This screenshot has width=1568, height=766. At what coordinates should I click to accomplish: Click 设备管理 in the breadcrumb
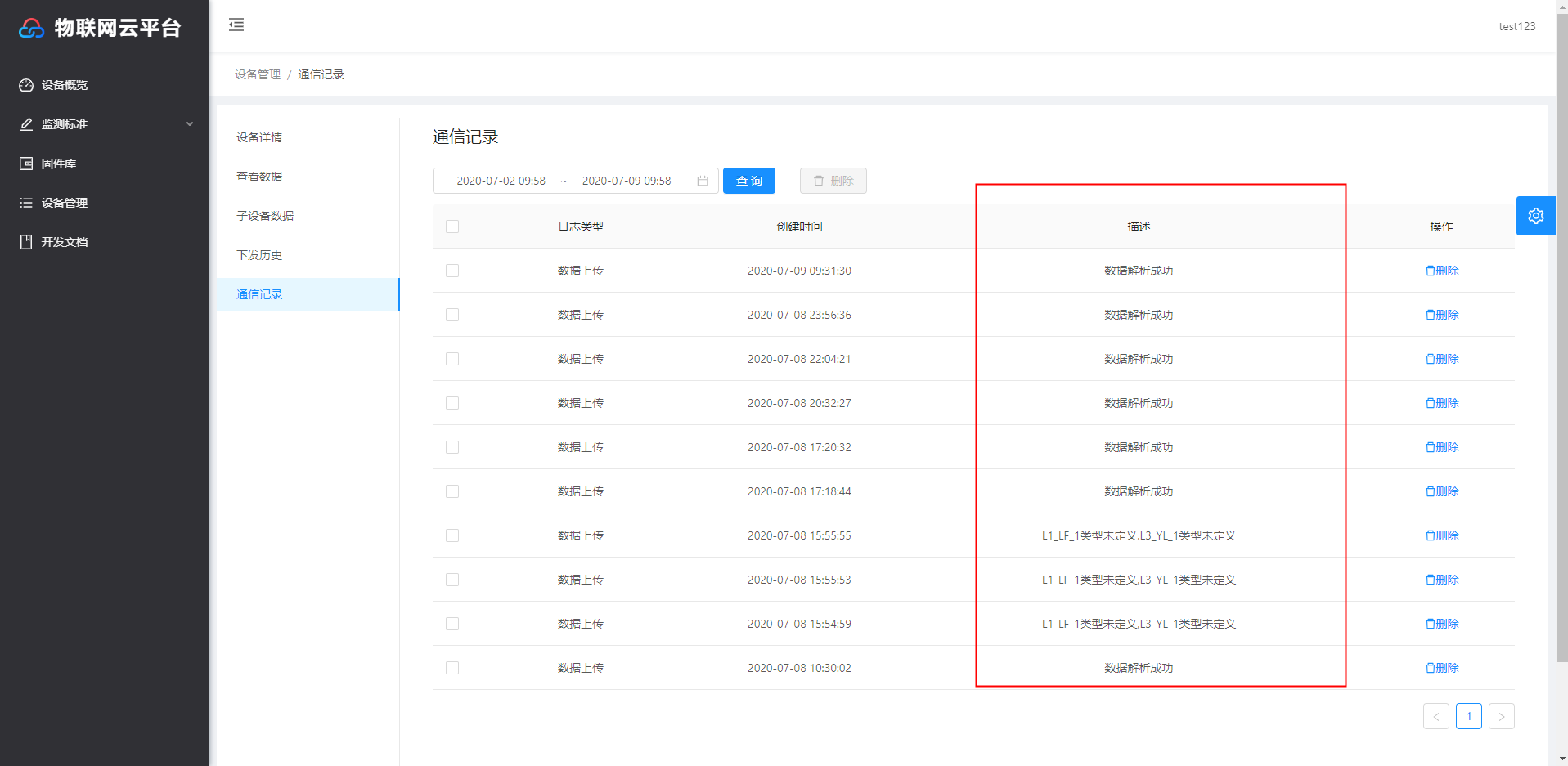(258, 74)
